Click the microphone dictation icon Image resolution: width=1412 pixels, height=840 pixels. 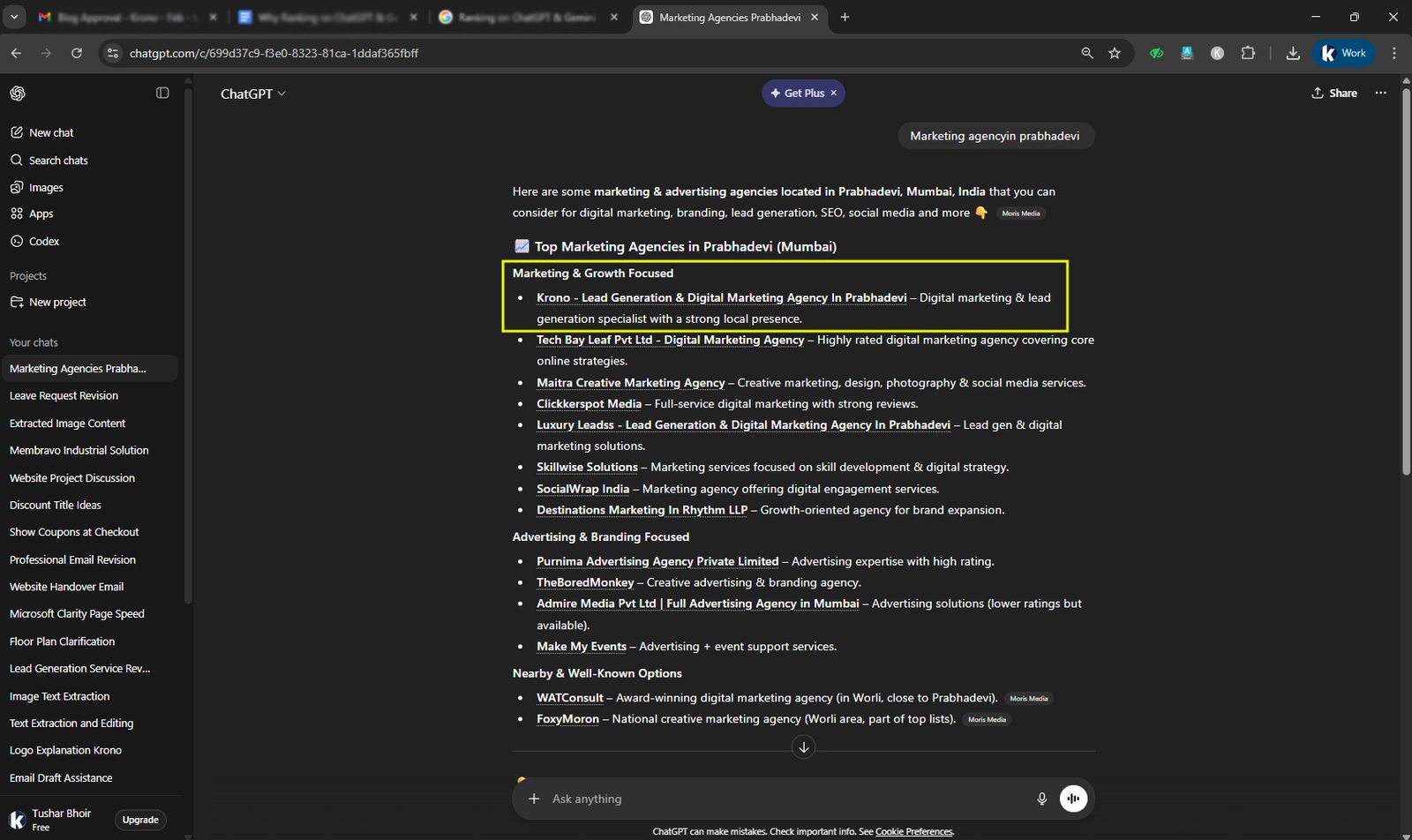[1041, 799]
